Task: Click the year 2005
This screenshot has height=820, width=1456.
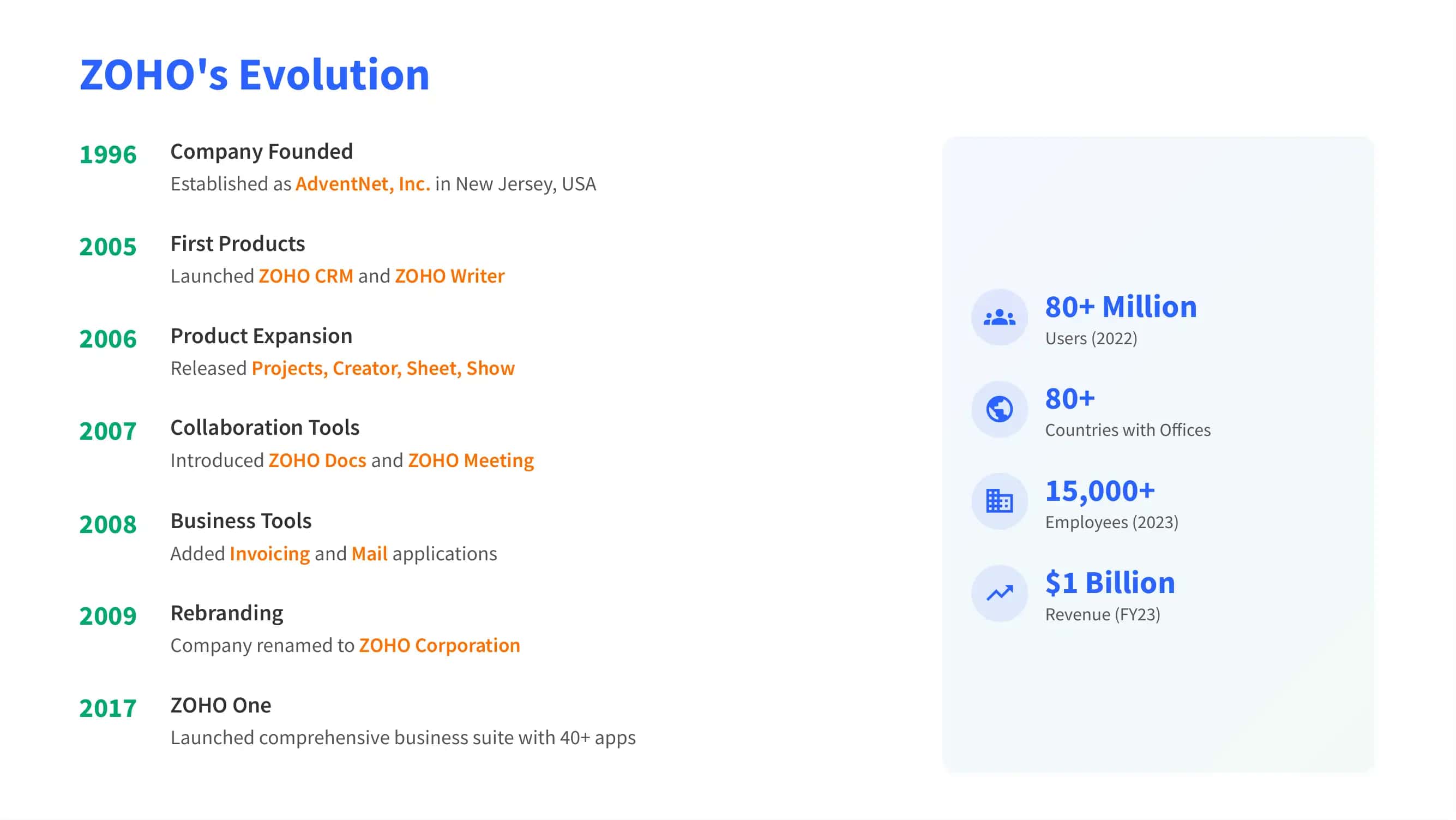Action: (x=108, y=247)
